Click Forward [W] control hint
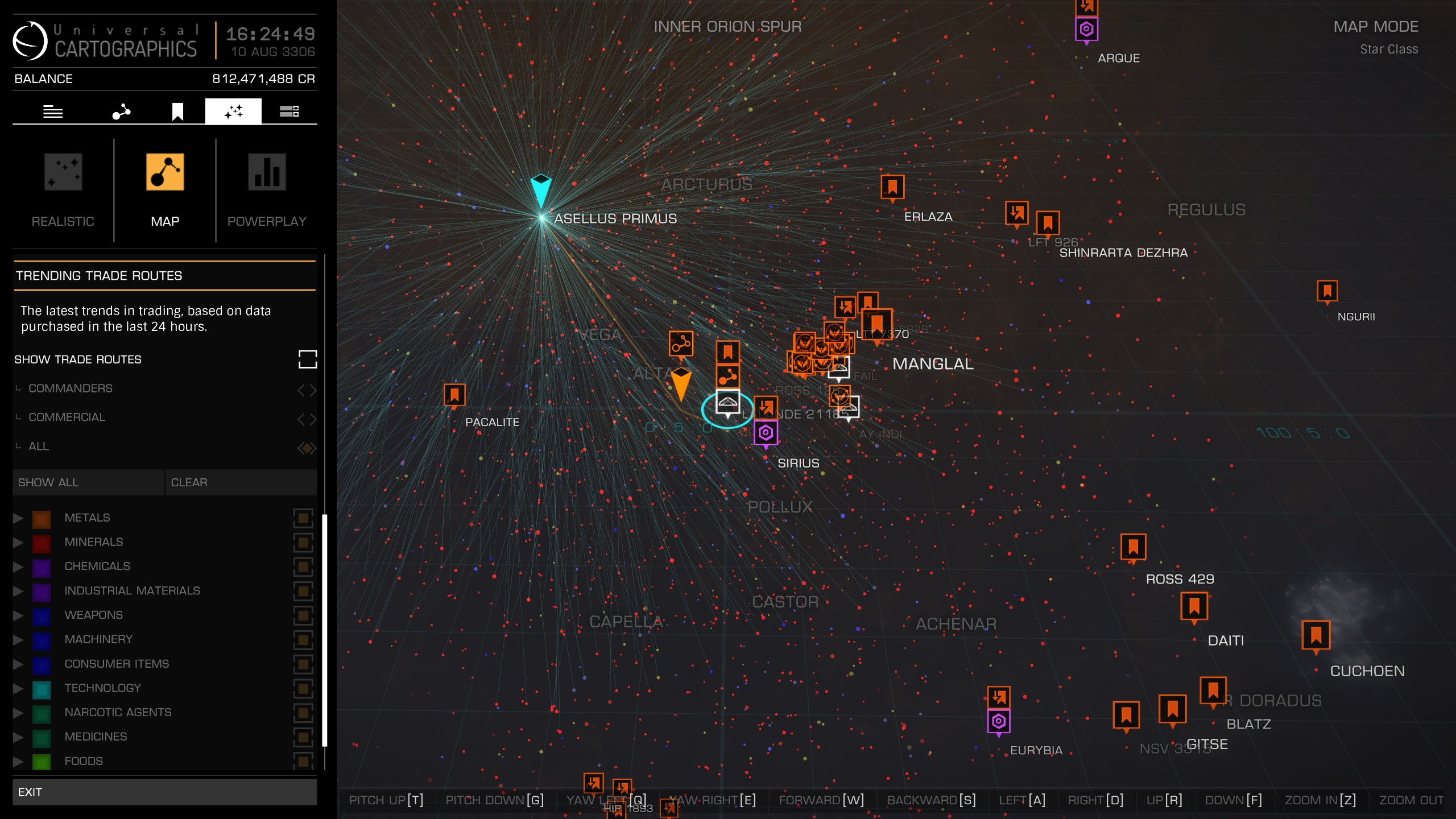1456x819 pixels. (x=821, y=800)
